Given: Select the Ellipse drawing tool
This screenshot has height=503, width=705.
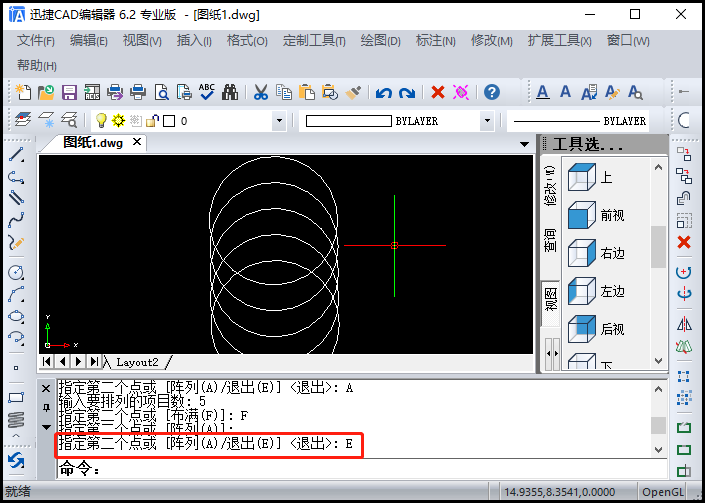Looking at the screenshot, I should point(16,316).
